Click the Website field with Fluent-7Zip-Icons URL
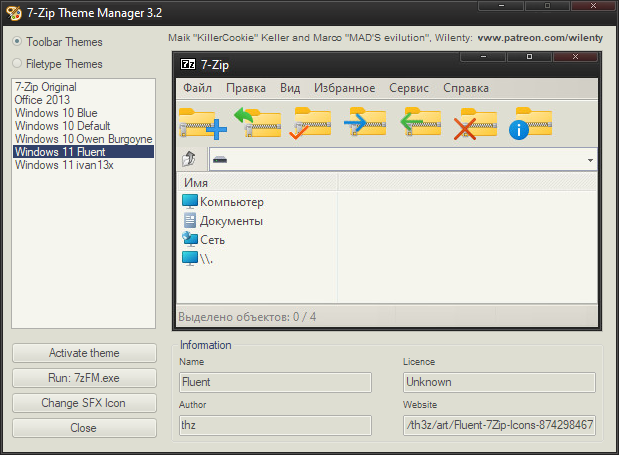The height and width of the screenshot is (455, 619). (x=499, y=425)
